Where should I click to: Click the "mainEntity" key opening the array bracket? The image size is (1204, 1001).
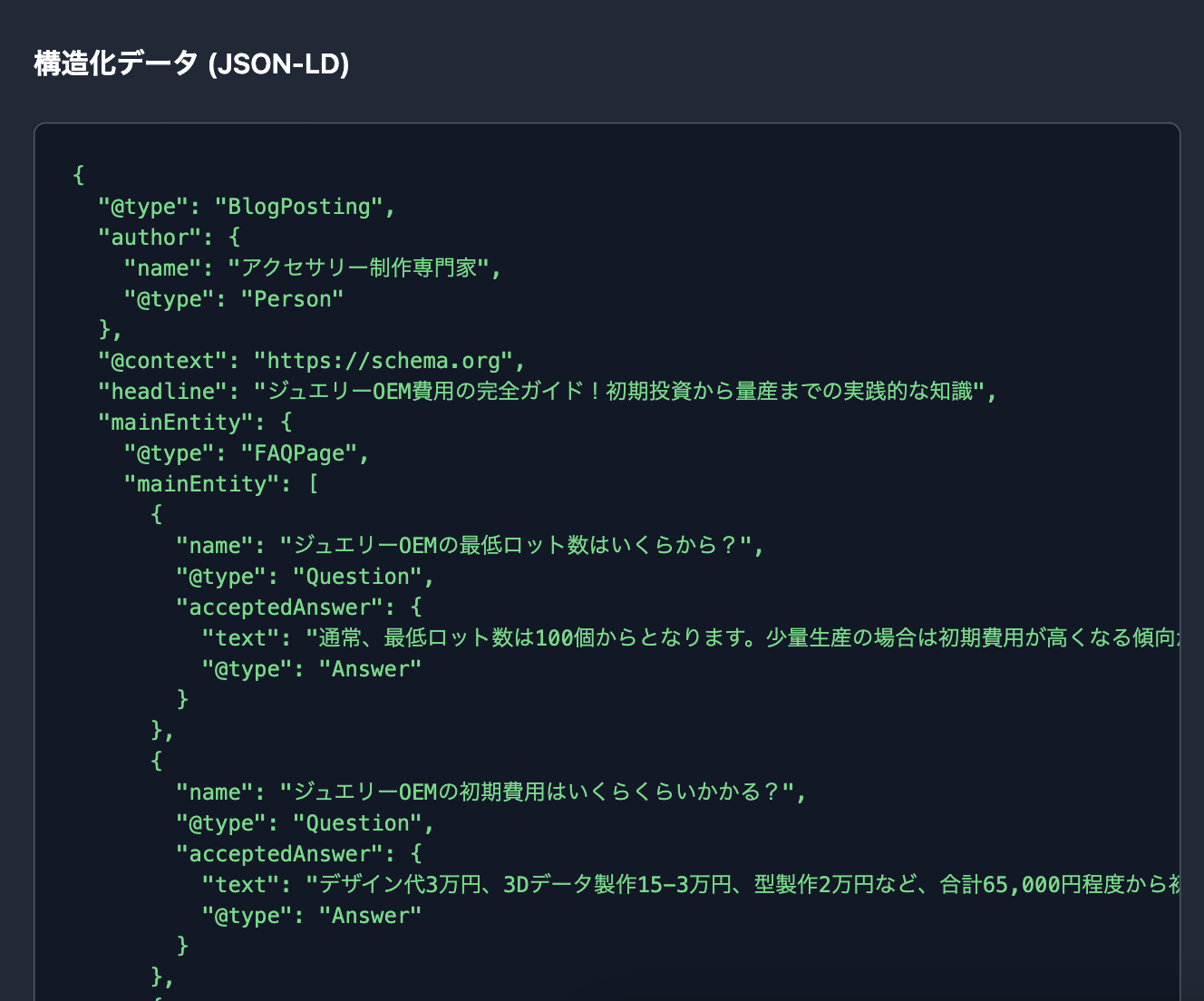click(x=201, y=484)
